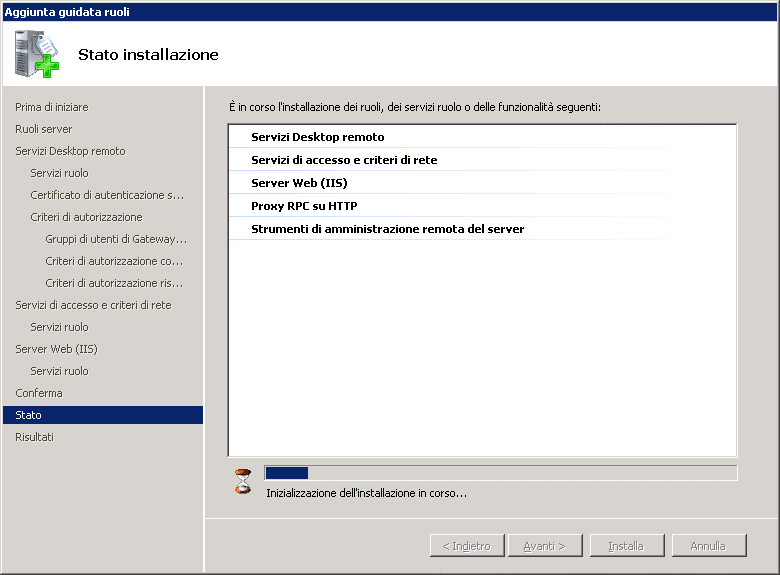Click the Stato installazione heading
This screenshot has width=780, height=575.
148,54
